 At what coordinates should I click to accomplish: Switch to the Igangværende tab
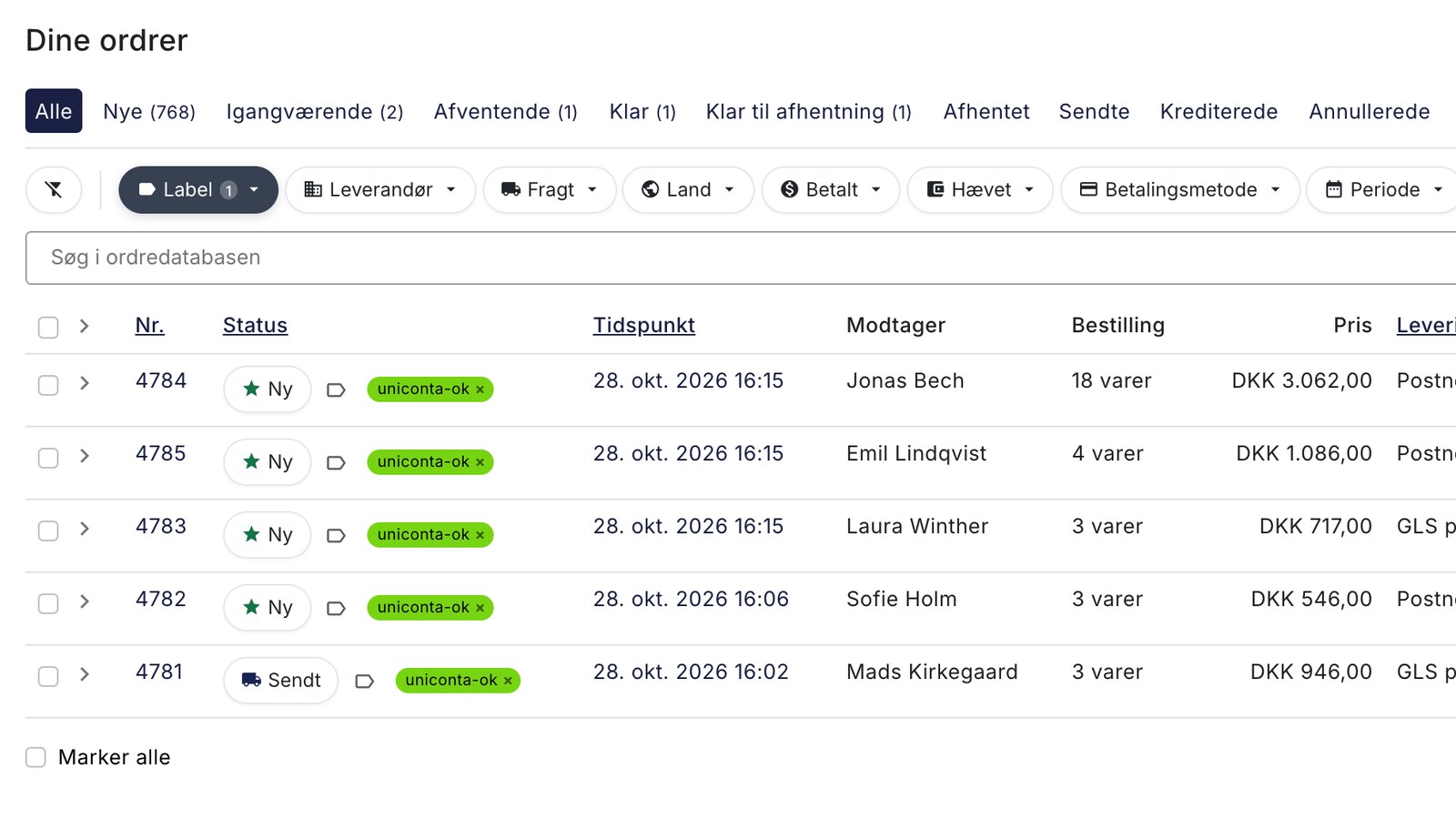coord(315,111)
